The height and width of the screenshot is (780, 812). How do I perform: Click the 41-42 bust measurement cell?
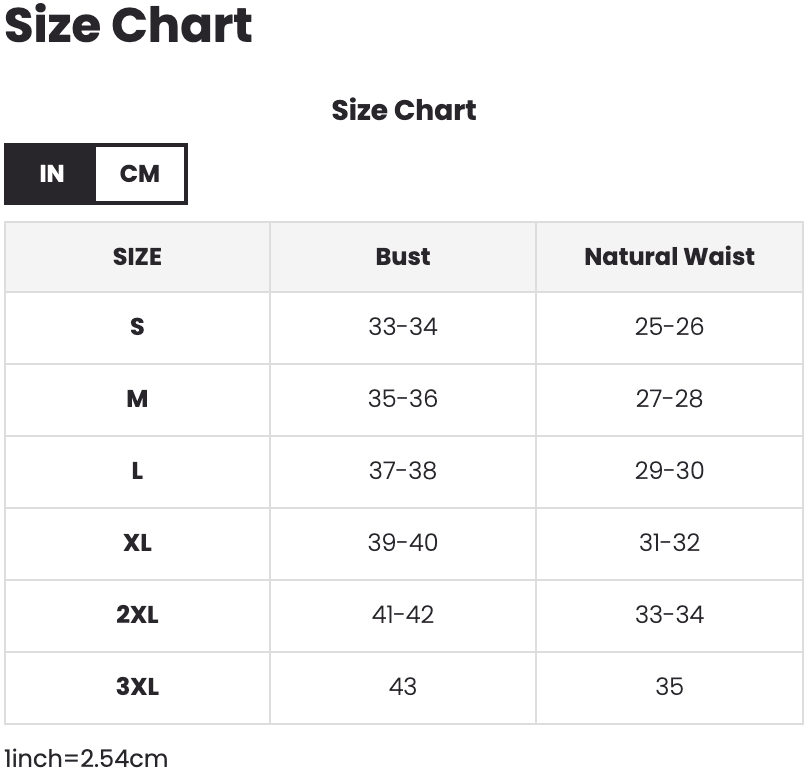[403, 615]
